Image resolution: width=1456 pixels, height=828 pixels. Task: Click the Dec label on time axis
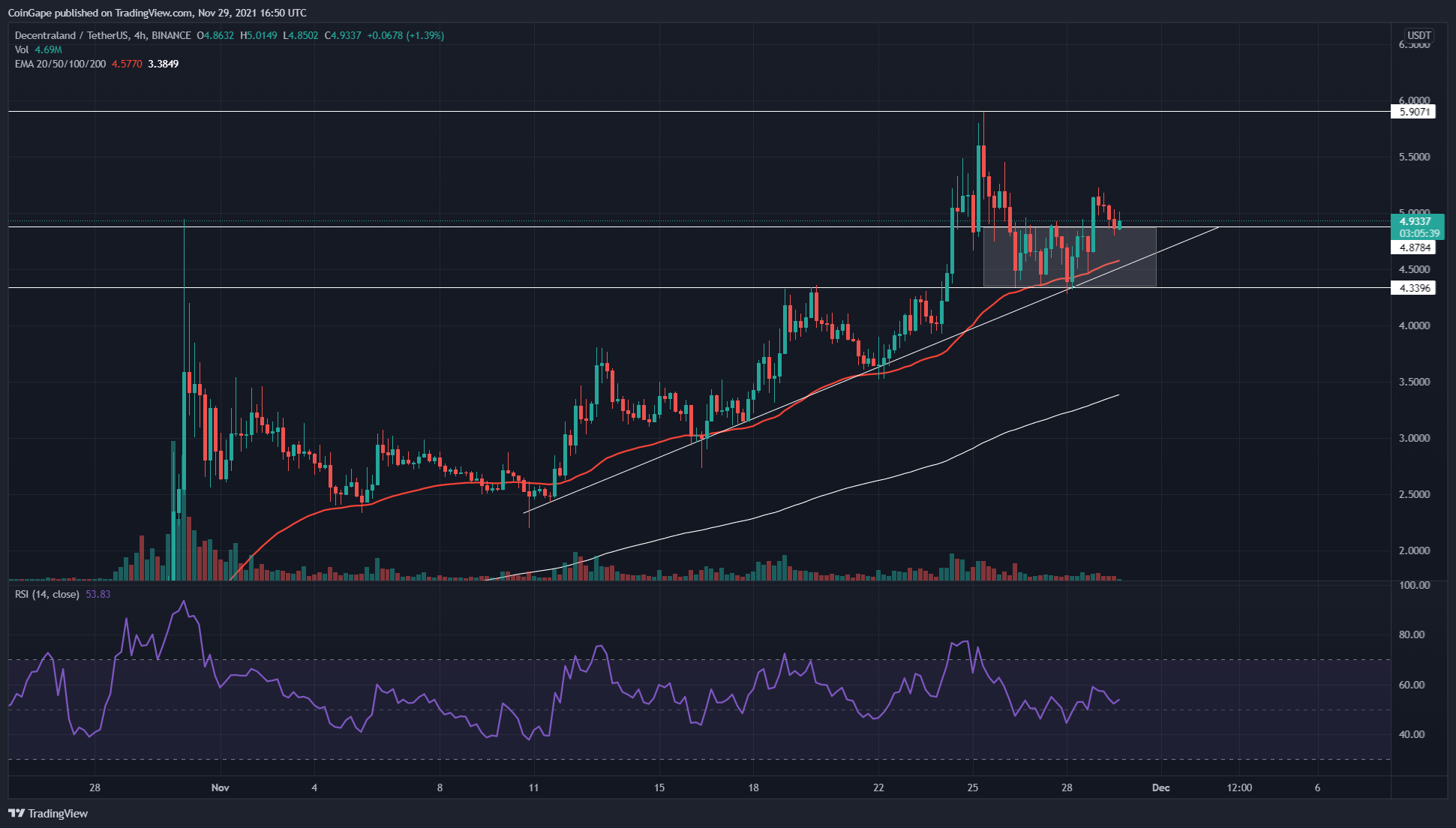(x=1160, y=787)
